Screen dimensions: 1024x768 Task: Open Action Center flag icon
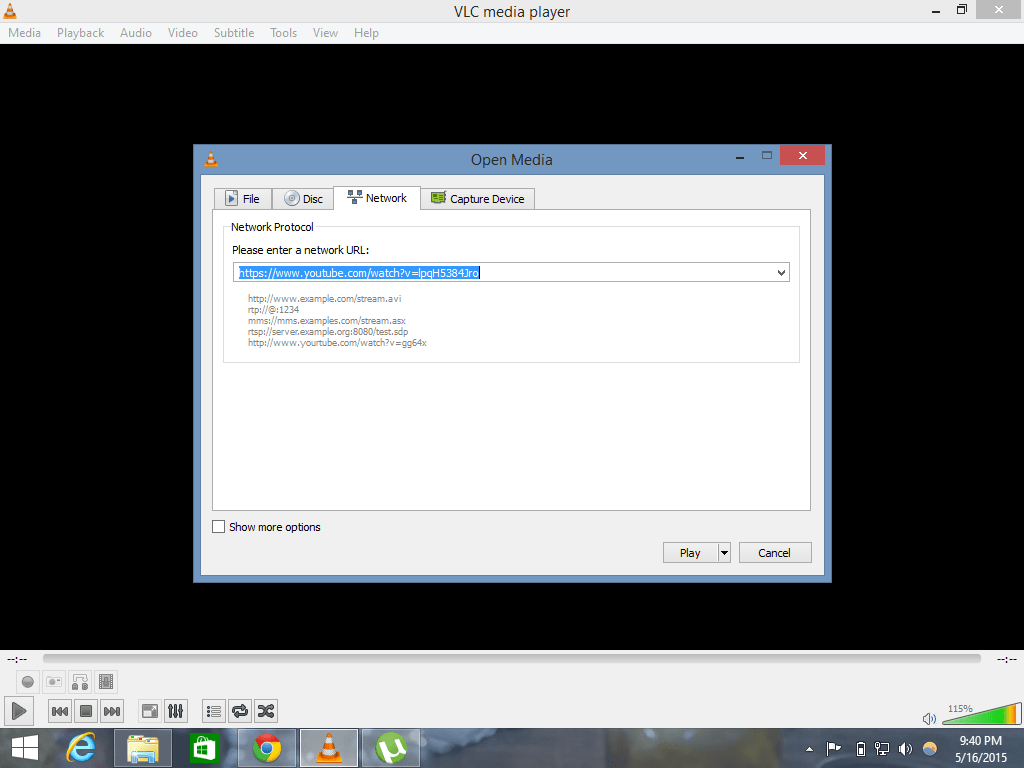(833, 748)
